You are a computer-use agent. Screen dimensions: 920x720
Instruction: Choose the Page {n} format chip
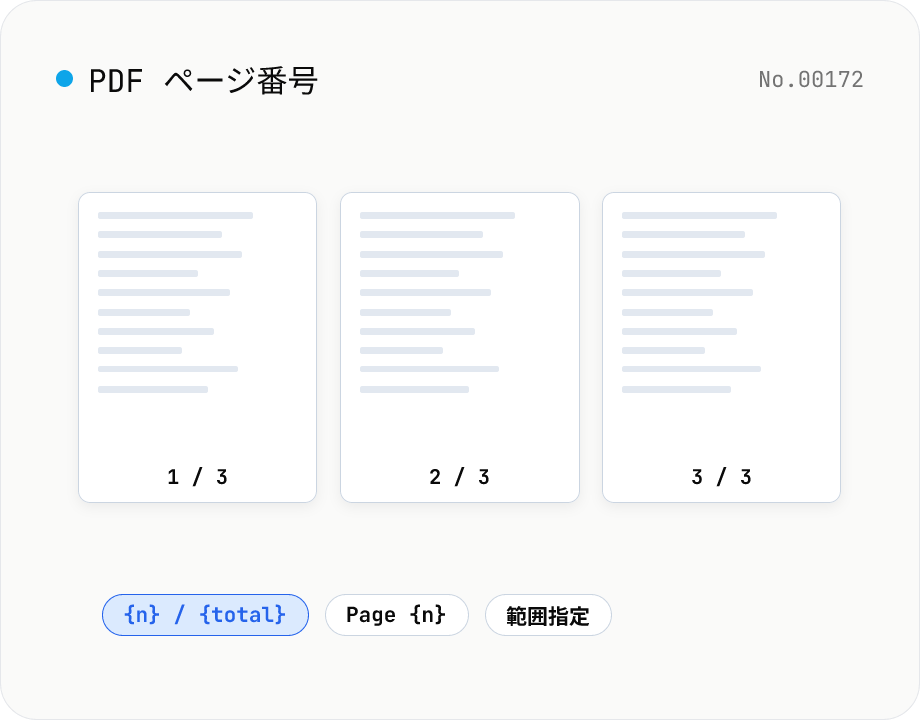tap(397, 615)
